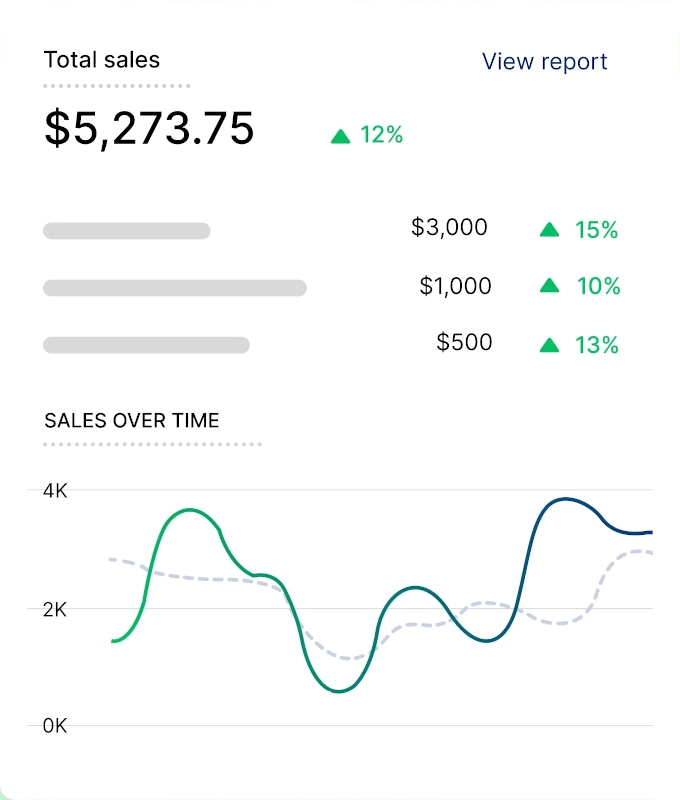Click the Total sales heading

tap(101, 59)
